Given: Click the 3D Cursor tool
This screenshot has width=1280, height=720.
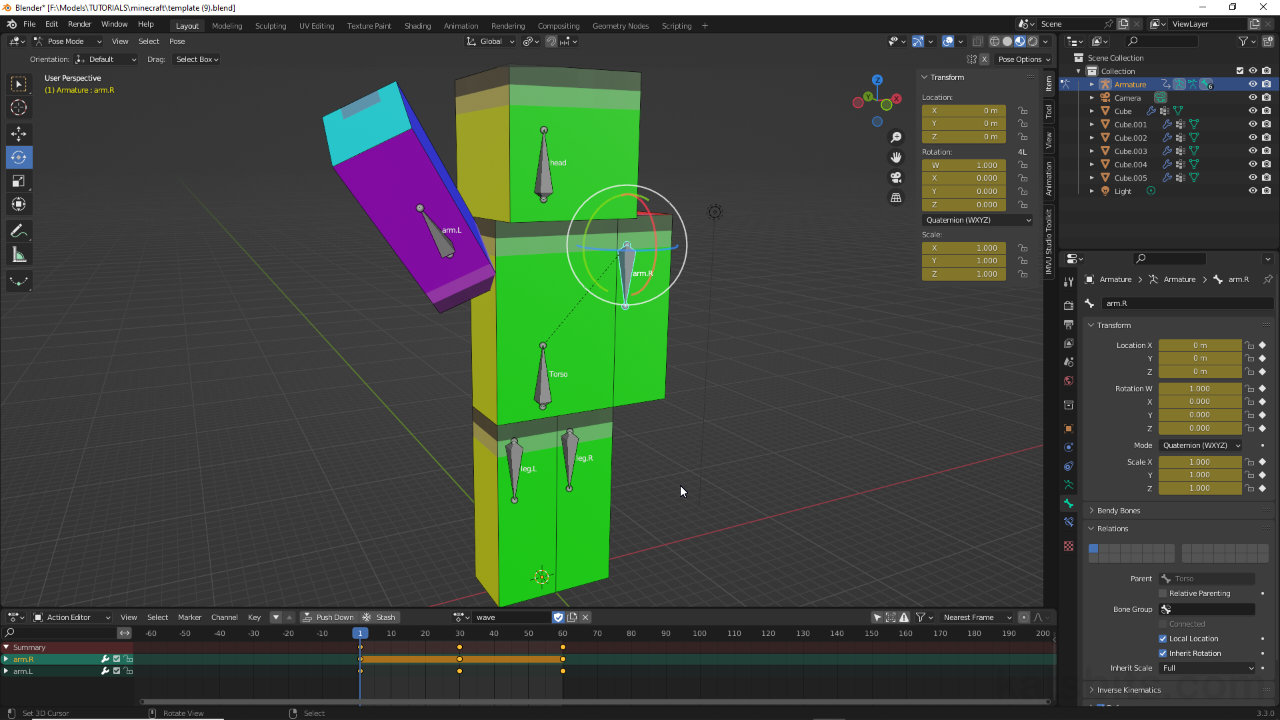Looking at the screenshot, I should coord(19,108).
